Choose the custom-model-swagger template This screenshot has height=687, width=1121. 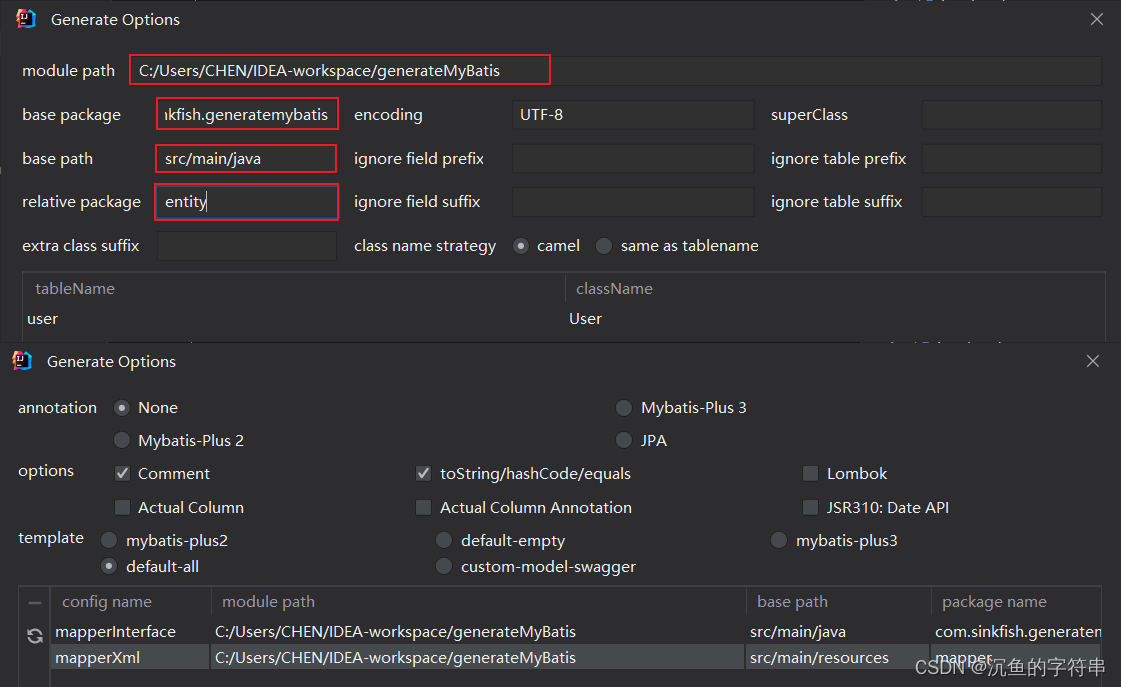click(444, 566)
